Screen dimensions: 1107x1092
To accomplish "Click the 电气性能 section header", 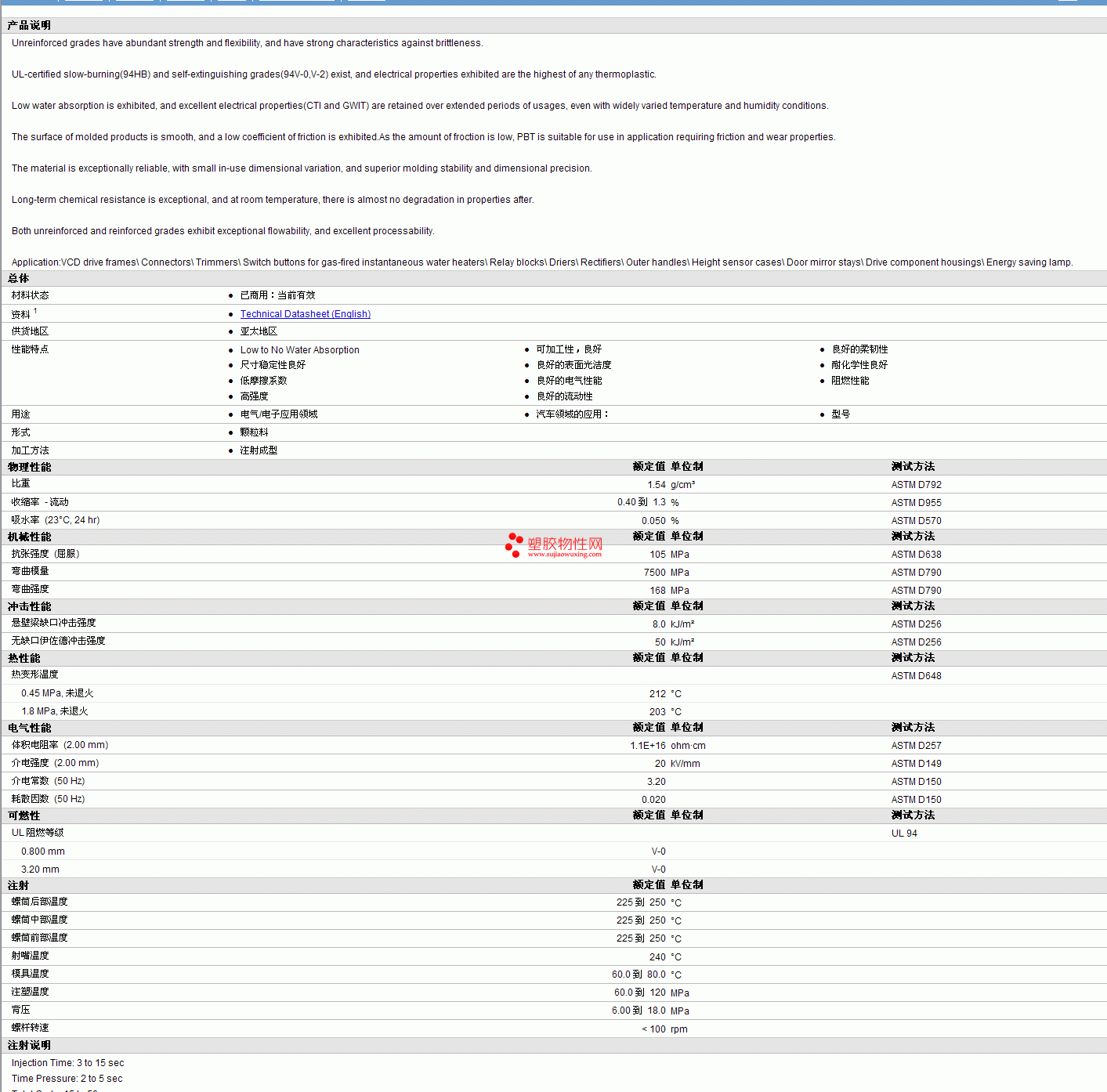I will coord(29,729).
